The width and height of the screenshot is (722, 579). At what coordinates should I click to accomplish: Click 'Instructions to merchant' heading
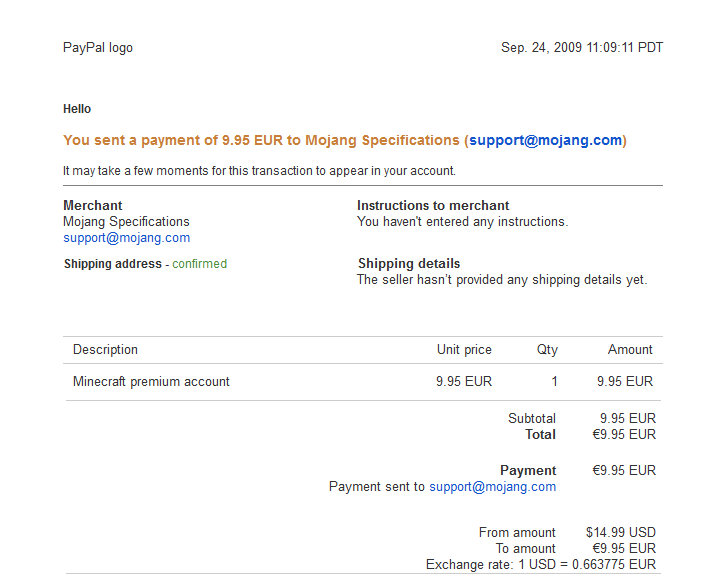point(433,206)
